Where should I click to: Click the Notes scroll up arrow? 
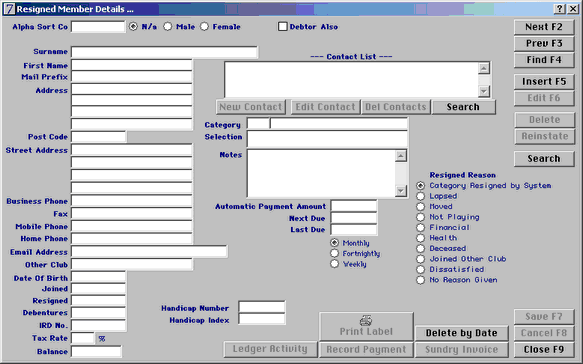(x=400, y=156)
